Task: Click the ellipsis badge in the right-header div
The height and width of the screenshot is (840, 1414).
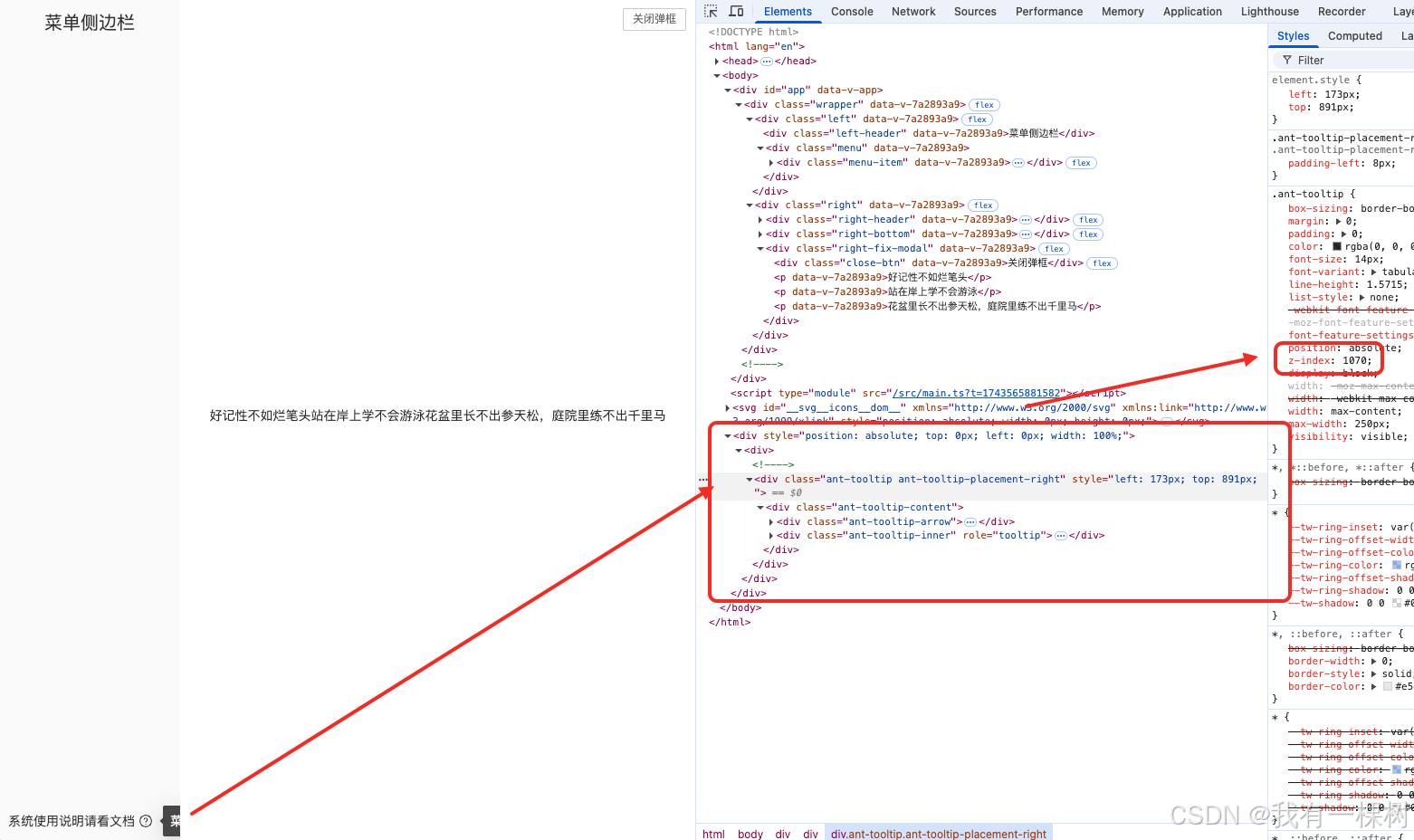Action: [x=1026, y=220]
